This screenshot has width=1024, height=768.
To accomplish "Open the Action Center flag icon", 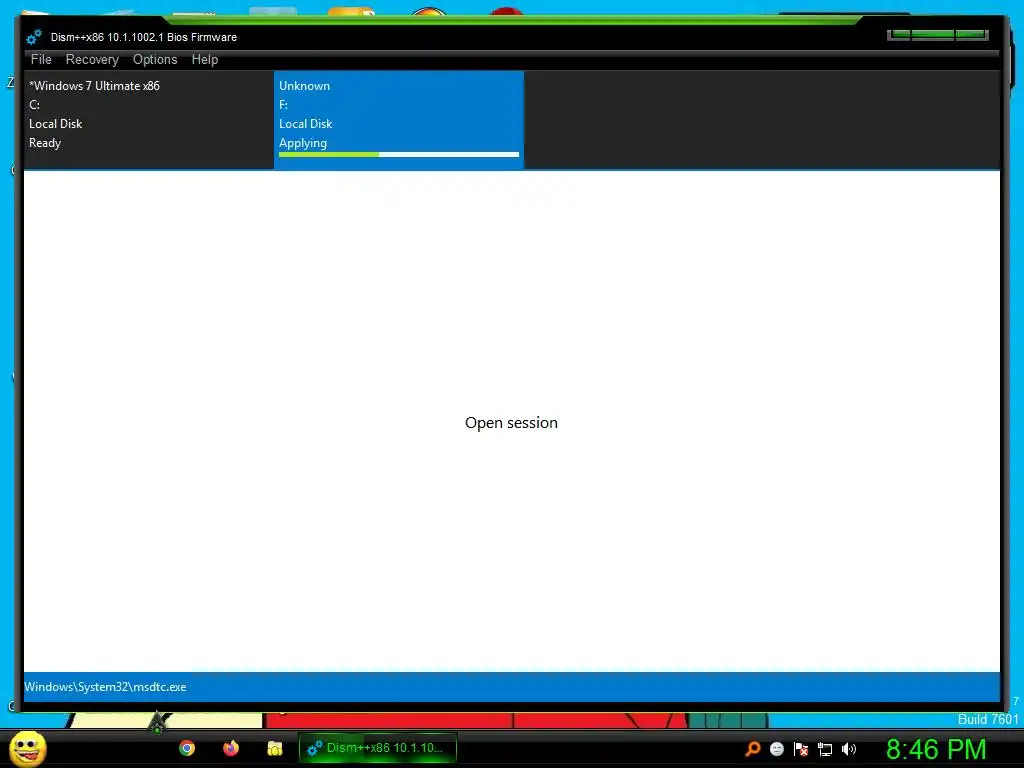I will pyautogui.click(x=801, y=749).
